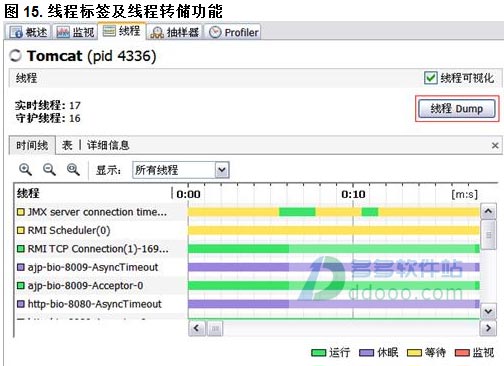Click the Profiler clock icon
Viewport: 504px width, 366px height.
click(x=215, y=32)
